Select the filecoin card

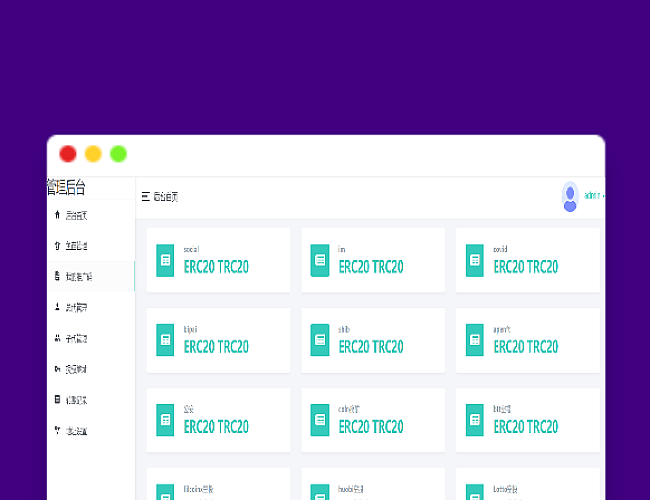point(218,486)
